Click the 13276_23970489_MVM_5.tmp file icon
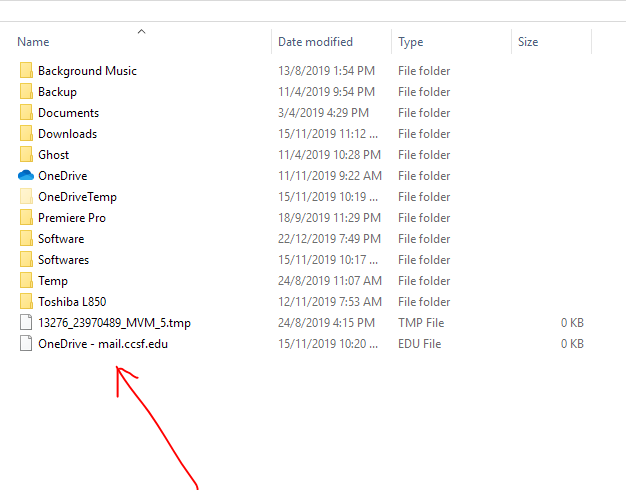This screenshot has height=490, width=626. [26, 322]
